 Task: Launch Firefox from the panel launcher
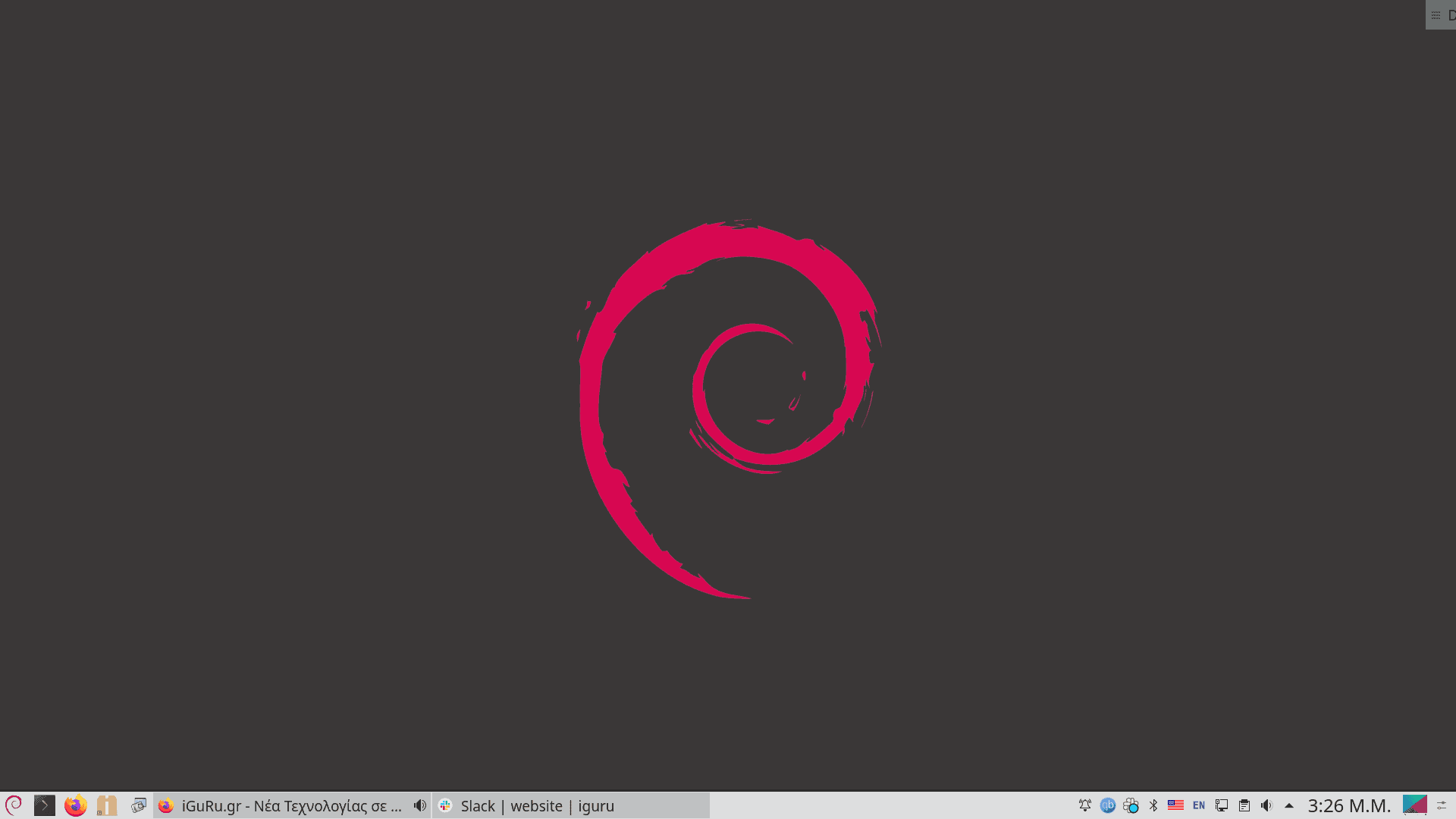76,805
